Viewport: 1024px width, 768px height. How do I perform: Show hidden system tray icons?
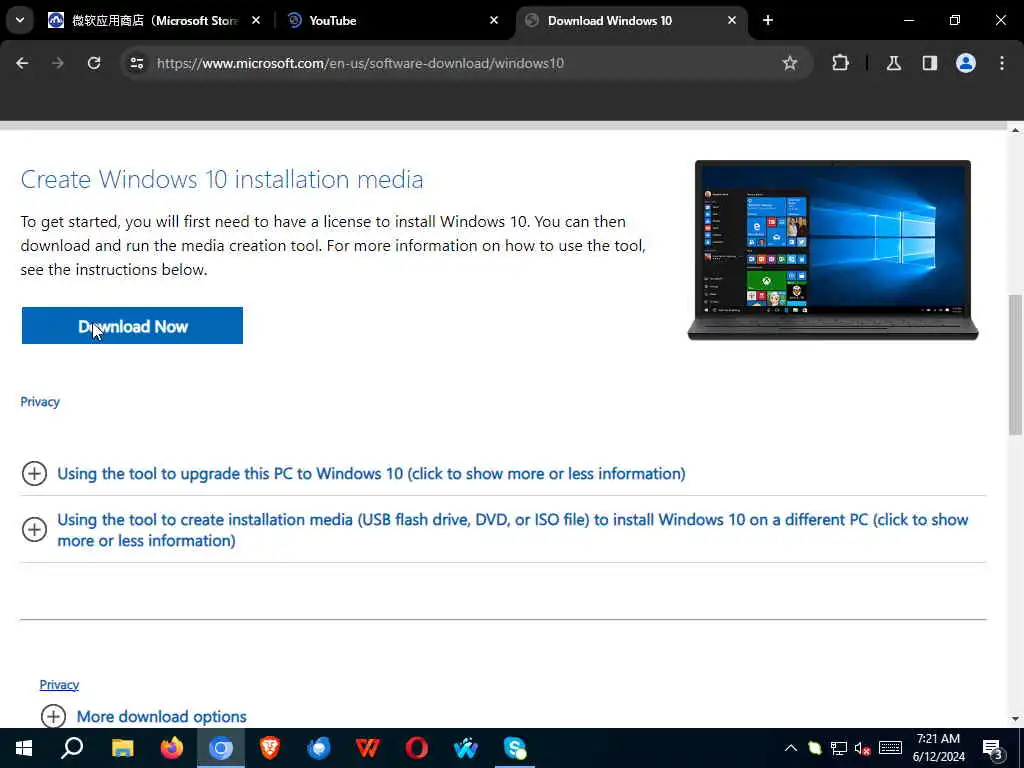790,748
